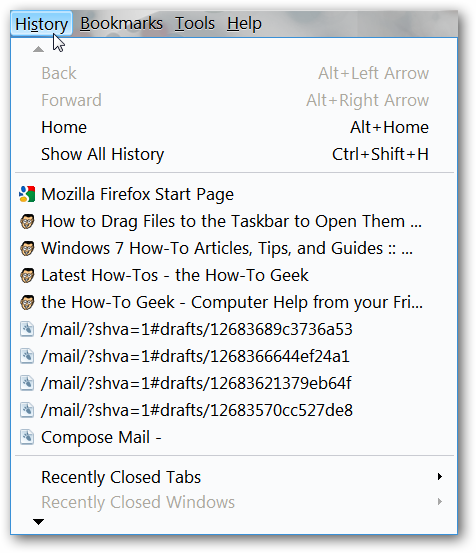This screenshot has width=476, height=553.
Task: Click the geek icon beside Latest How-Tos
Action: click(x=27, y=275)
